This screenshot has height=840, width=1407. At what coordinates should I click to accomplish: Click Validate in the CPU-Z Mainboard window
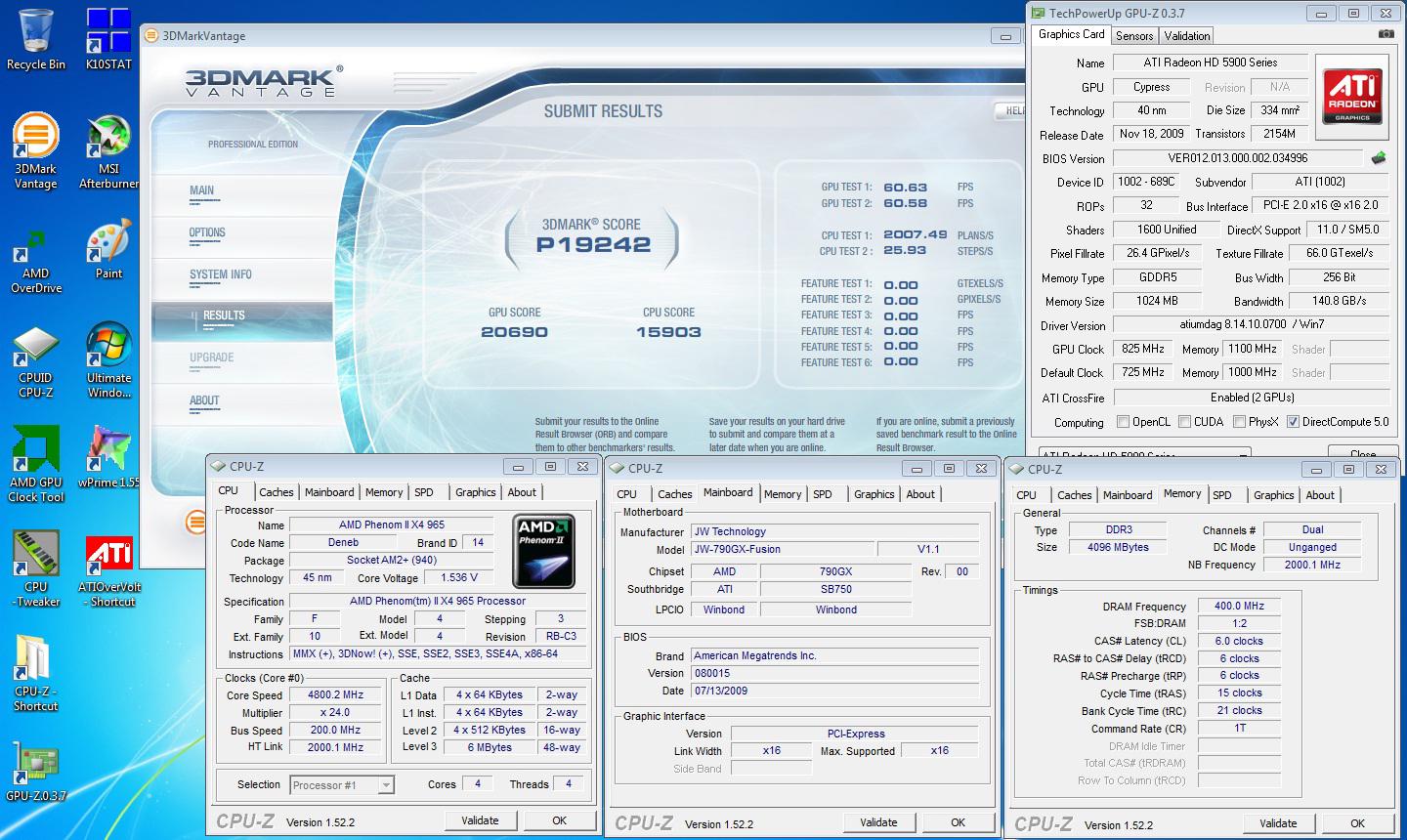(878, 822)
